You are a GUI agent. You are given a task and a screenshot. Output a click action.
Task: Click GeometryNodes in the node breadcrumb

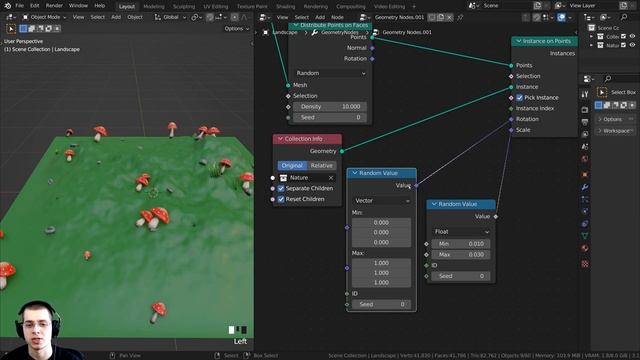click(x=340, y=32)
